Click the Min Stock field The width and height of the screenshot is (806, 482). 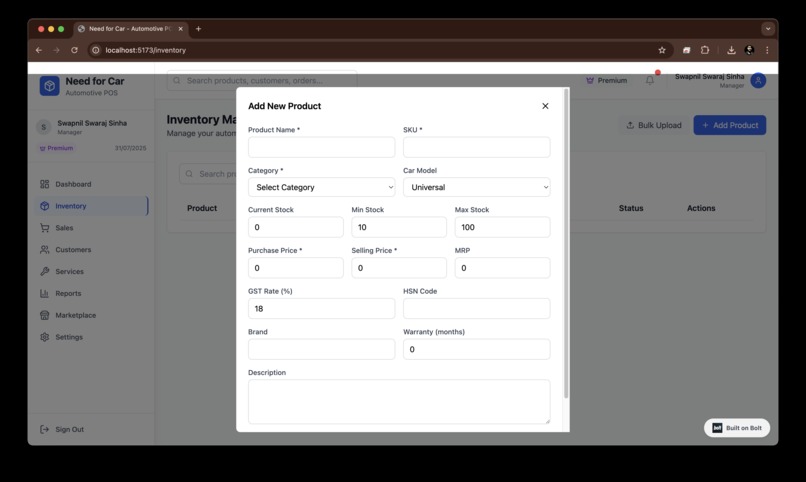(x=399, y=227)
